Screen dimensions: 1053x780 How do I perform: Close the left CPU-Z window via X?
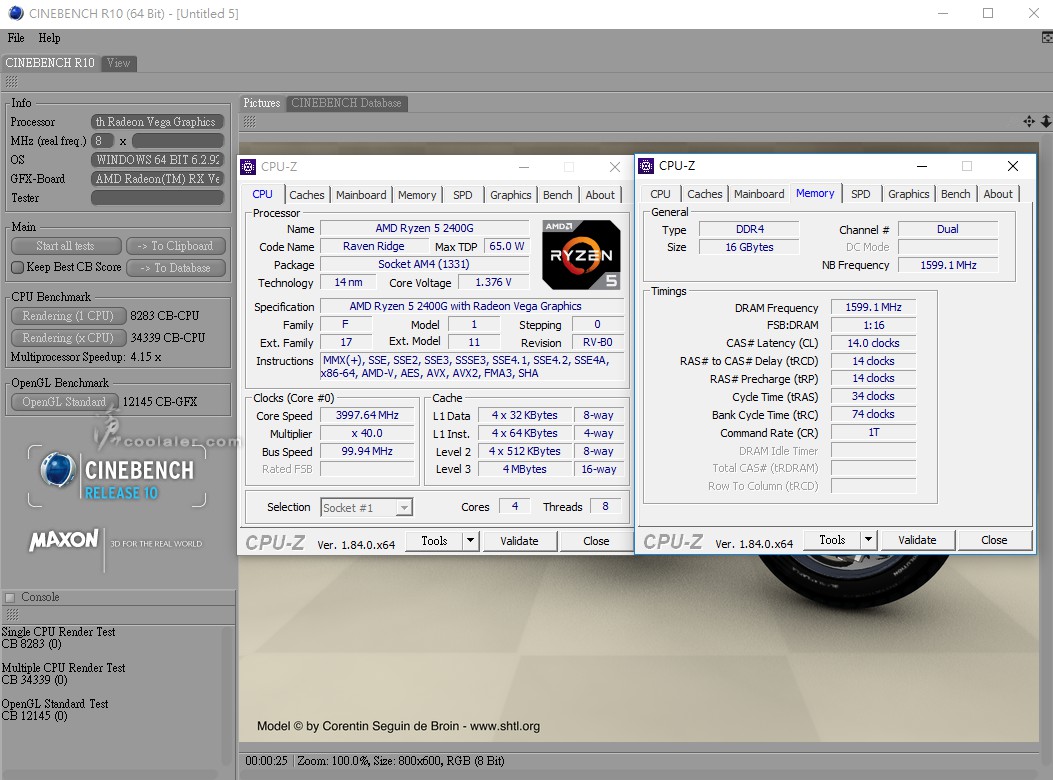(x=614, y=167)
